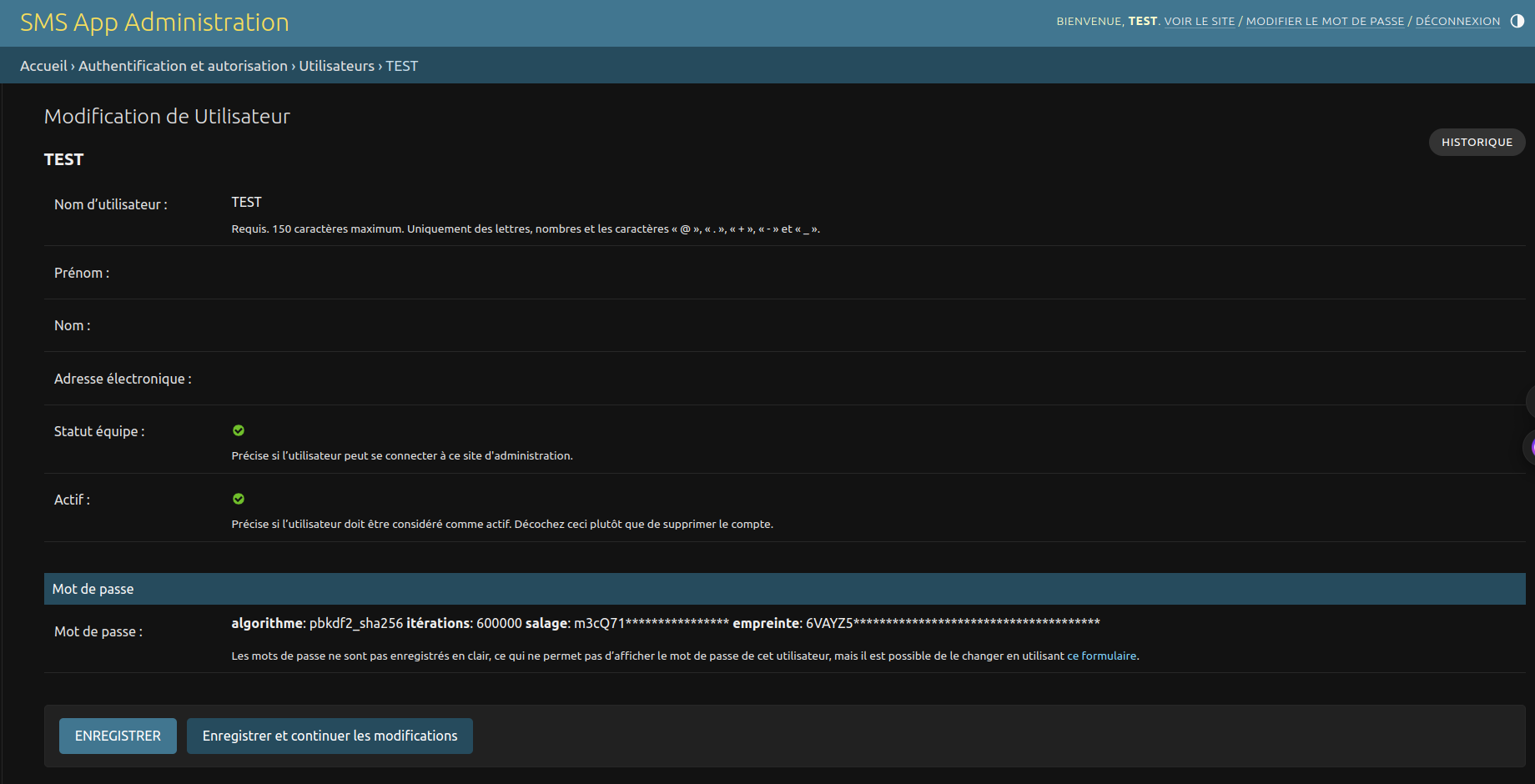Click the TEST username value
The height and width of the screenshot is (784, 1535).
(246, 203)
